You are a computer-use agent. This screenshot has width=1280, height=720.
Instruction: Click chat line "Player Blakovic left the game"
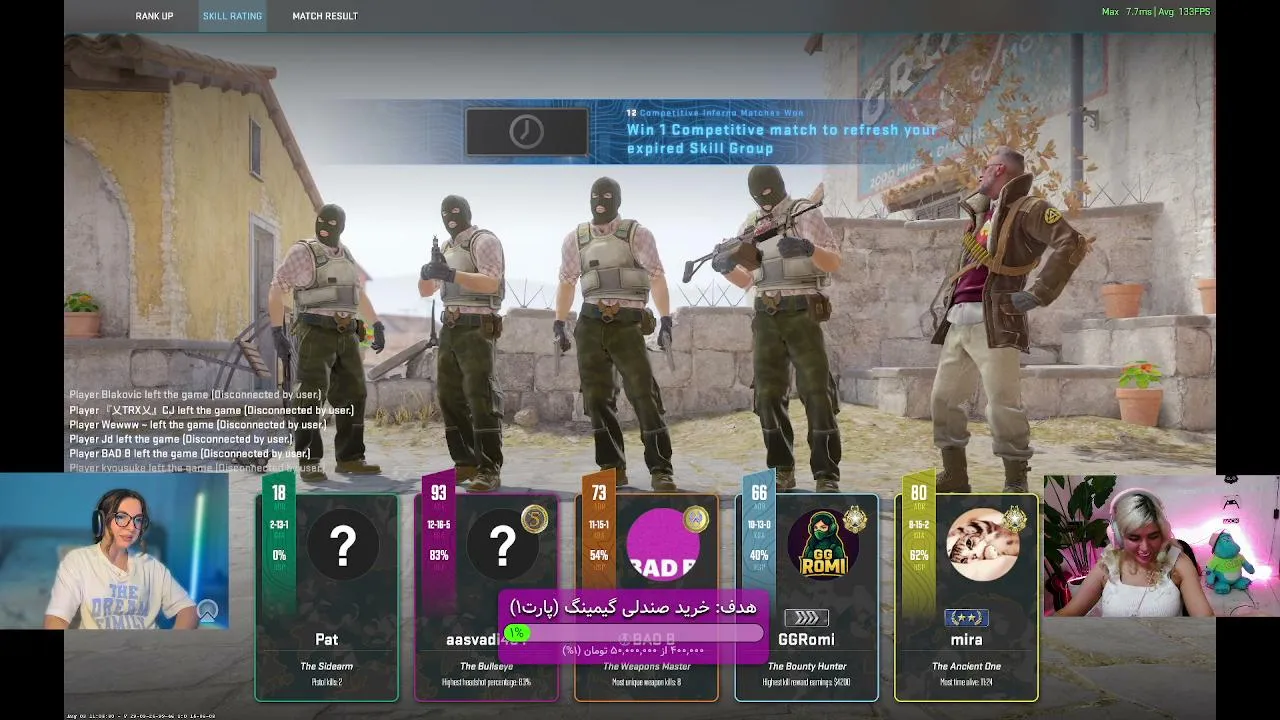195,395
